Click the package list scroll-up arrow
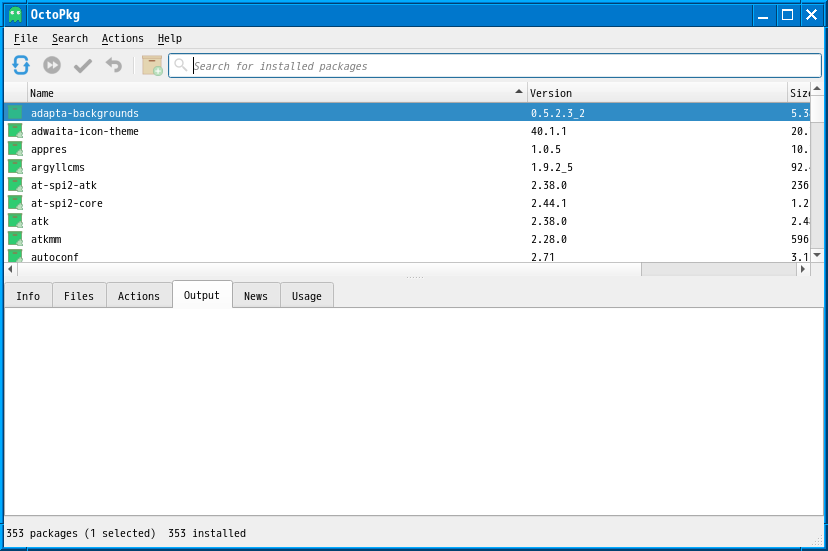The height and width of the screenshot is (551, 828). click(817, 89)
